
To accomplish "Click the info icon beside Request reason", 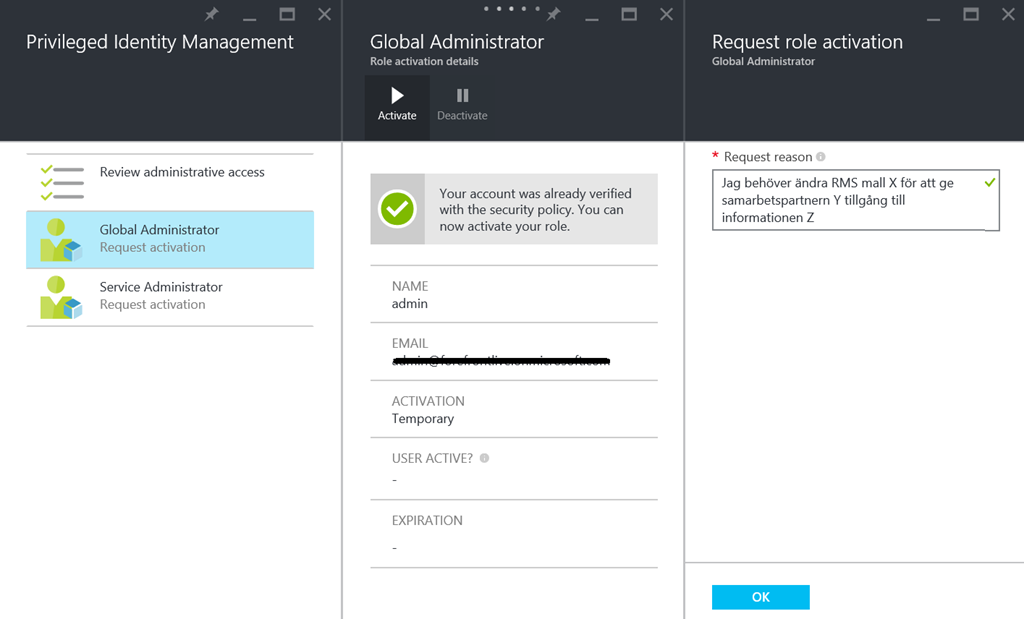I will tap(821, 157).
